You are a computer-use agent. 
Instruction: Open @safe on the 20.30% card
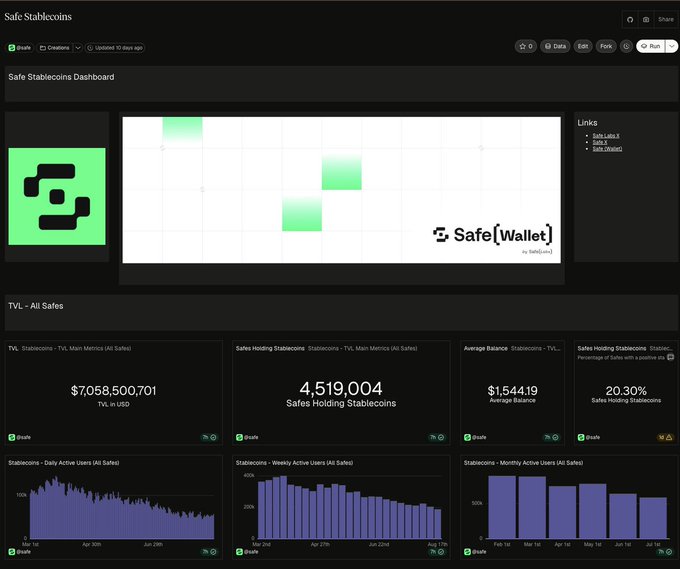click(589, 437)
